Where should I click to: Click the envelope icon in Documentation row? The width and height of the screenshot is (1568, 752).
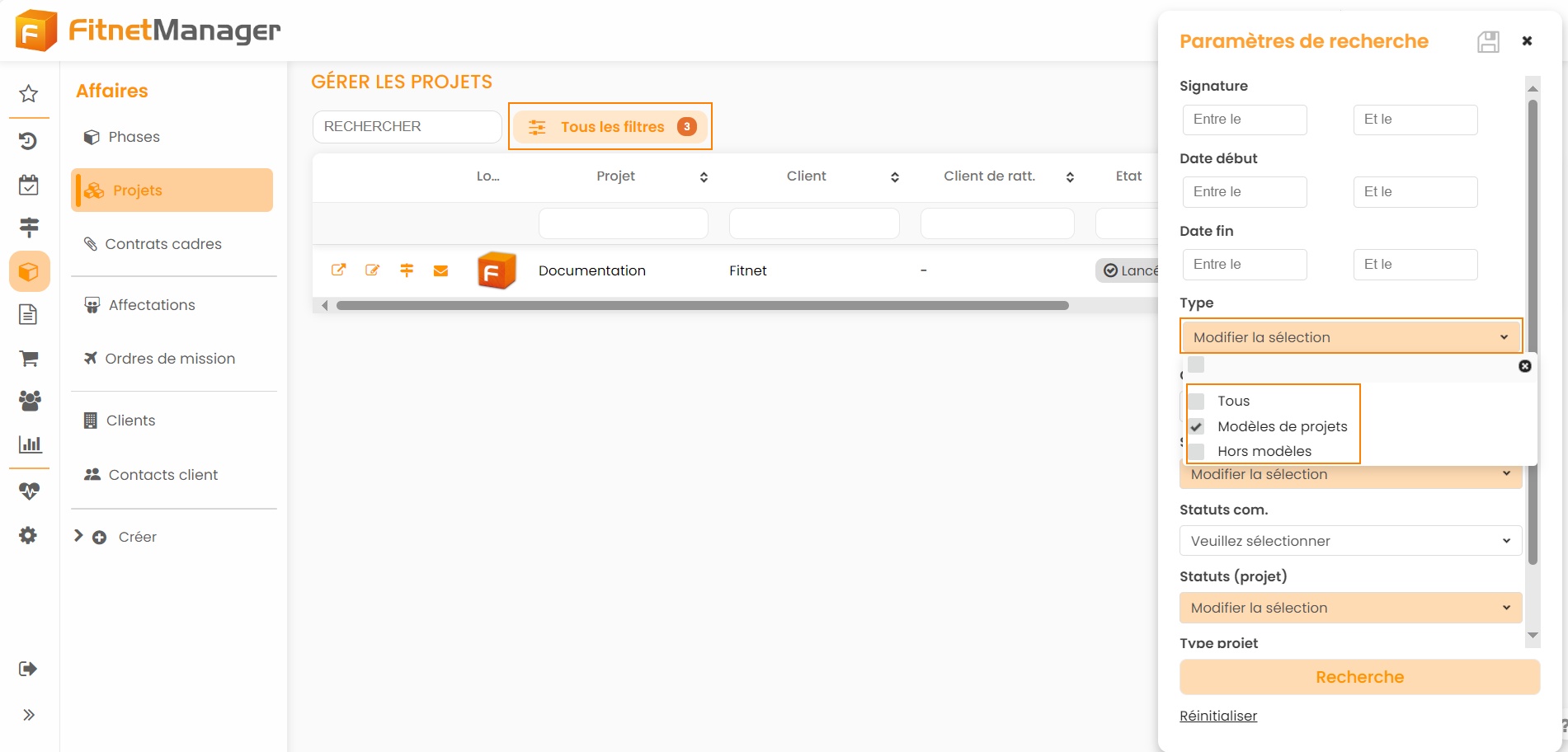(x=440, y=270)
